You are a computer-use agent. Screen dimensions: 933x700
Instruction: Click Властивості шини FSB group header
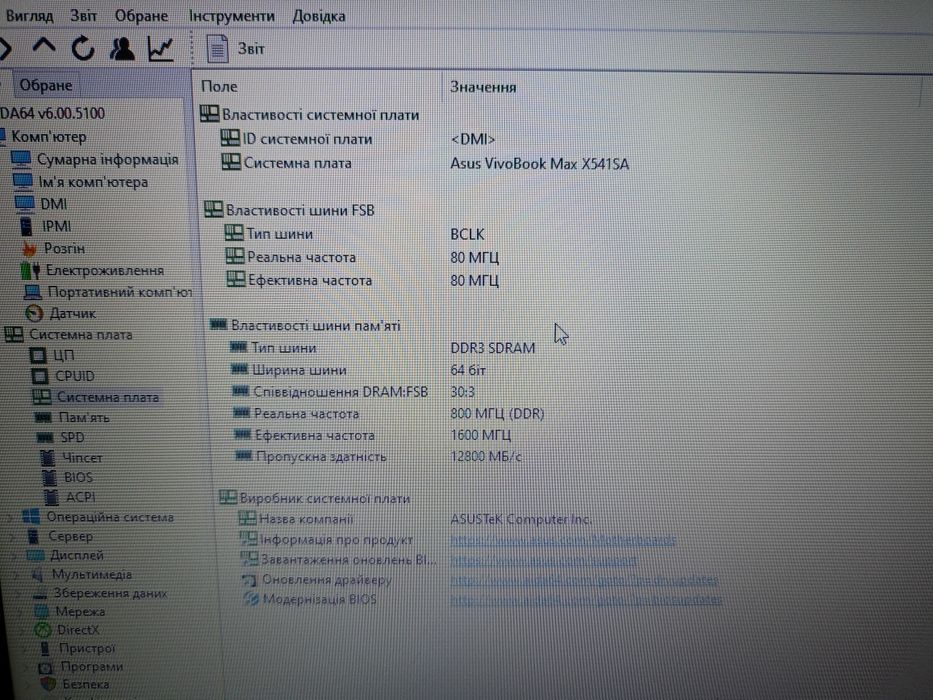click(300, 210)
